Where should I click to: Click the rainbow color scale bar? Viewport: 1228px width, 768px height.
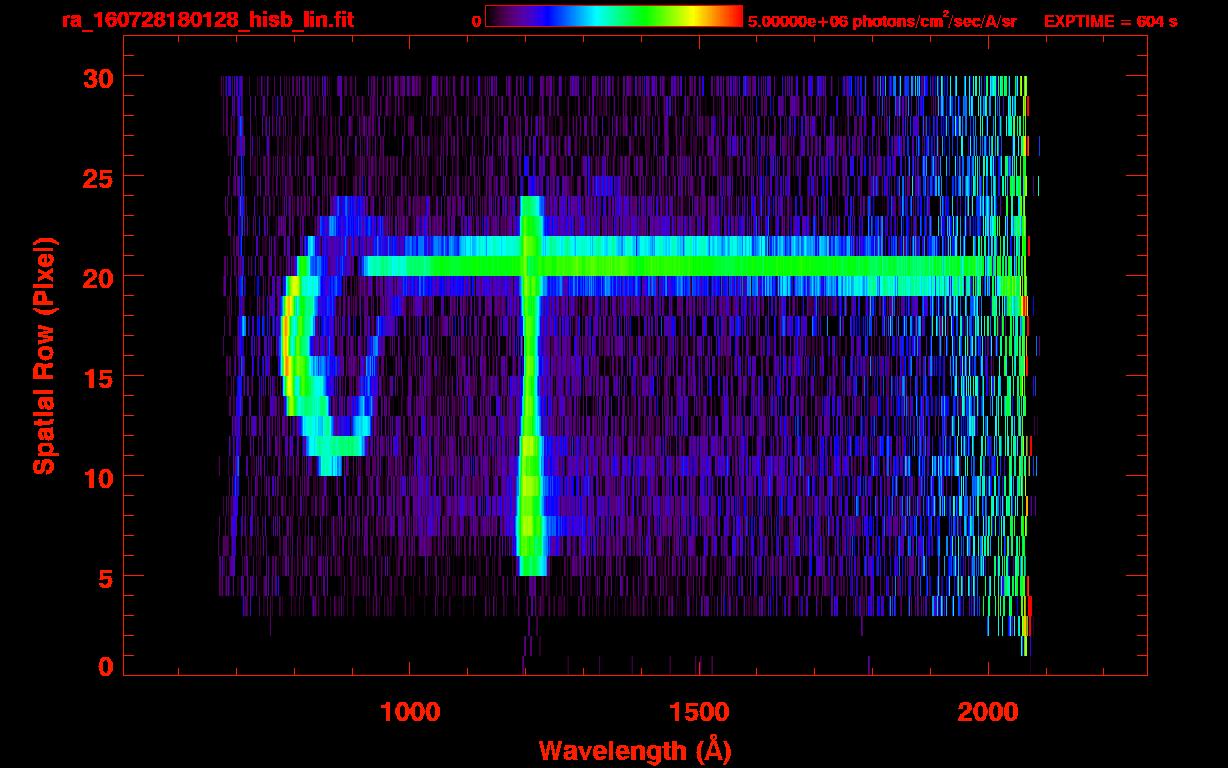[614, 16]
